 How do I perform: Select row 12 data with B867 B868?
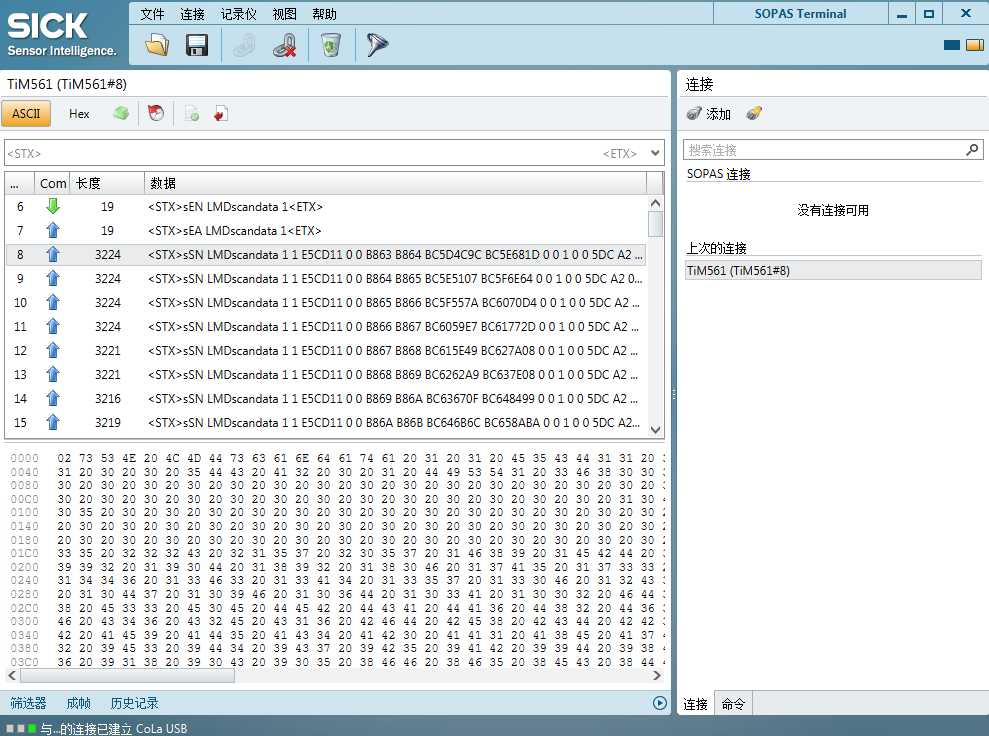(x=326, y=350)
